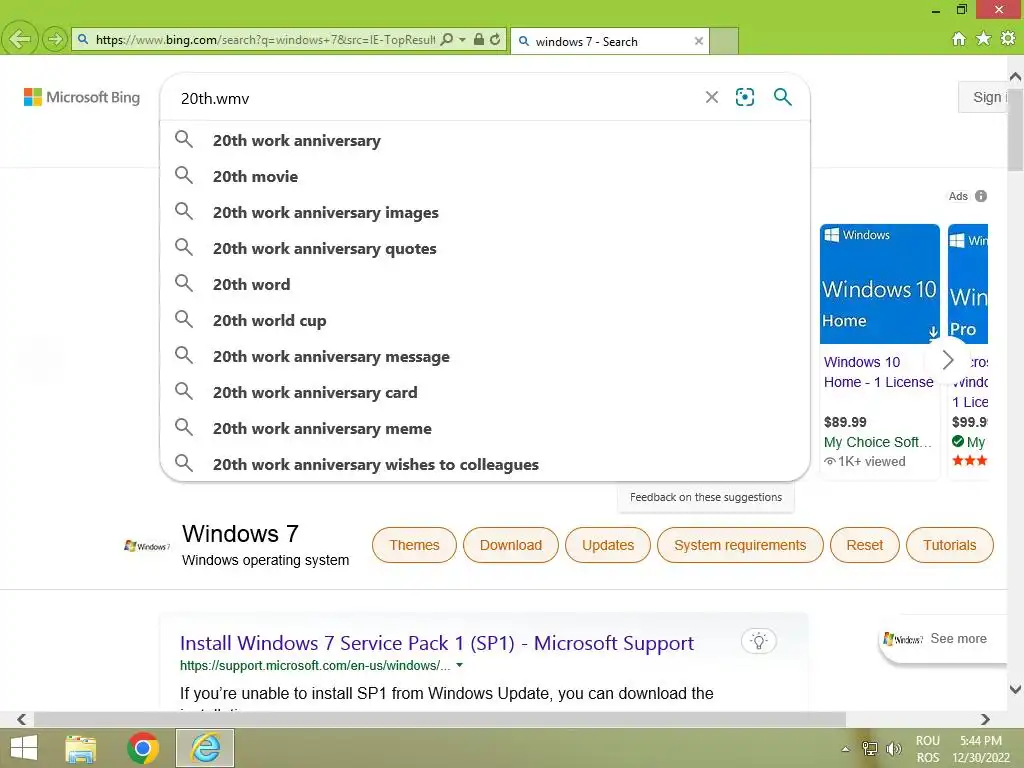The image size is (1024, 768).
Task: Choose '20th work anniversary wishes to colleagues'
Action: (x=485, y=464)
